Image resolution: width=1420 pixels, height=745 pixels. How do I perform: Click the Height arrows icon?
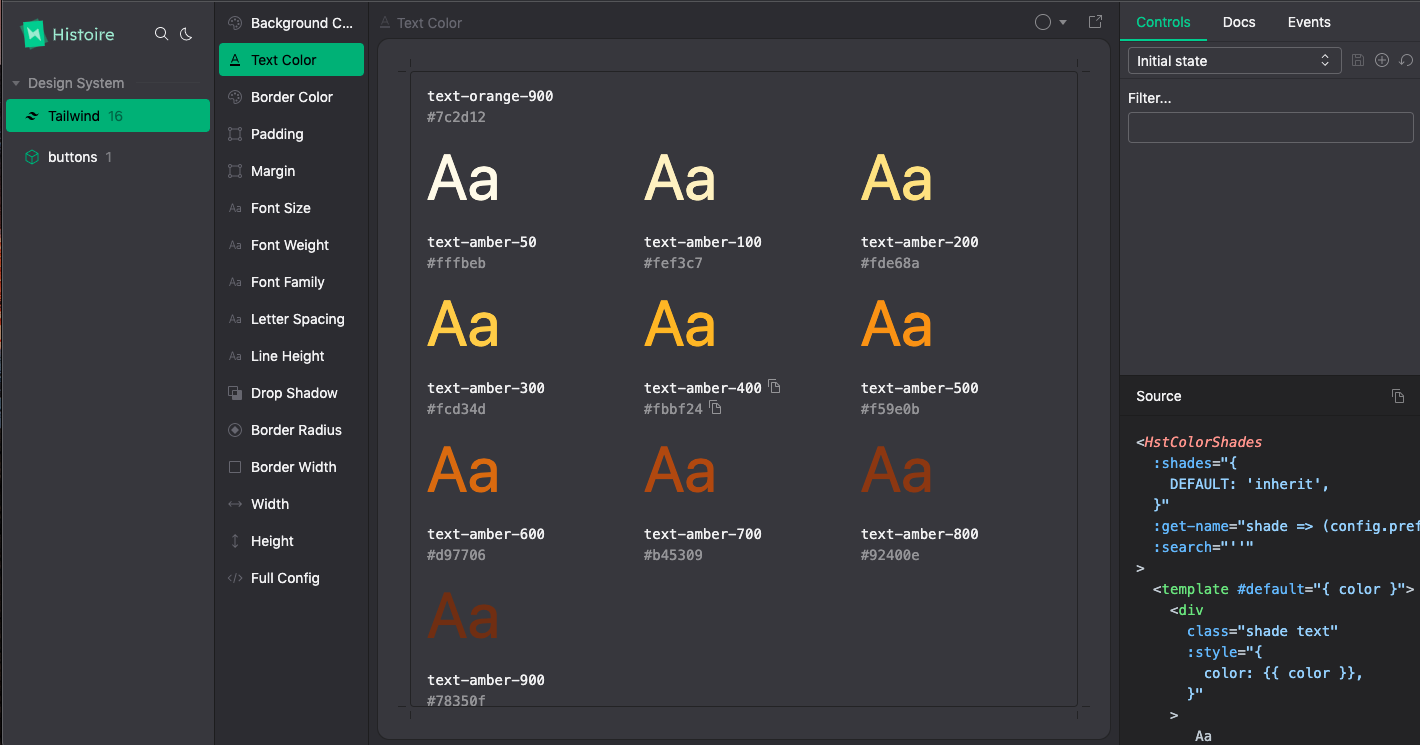(235, 541)
